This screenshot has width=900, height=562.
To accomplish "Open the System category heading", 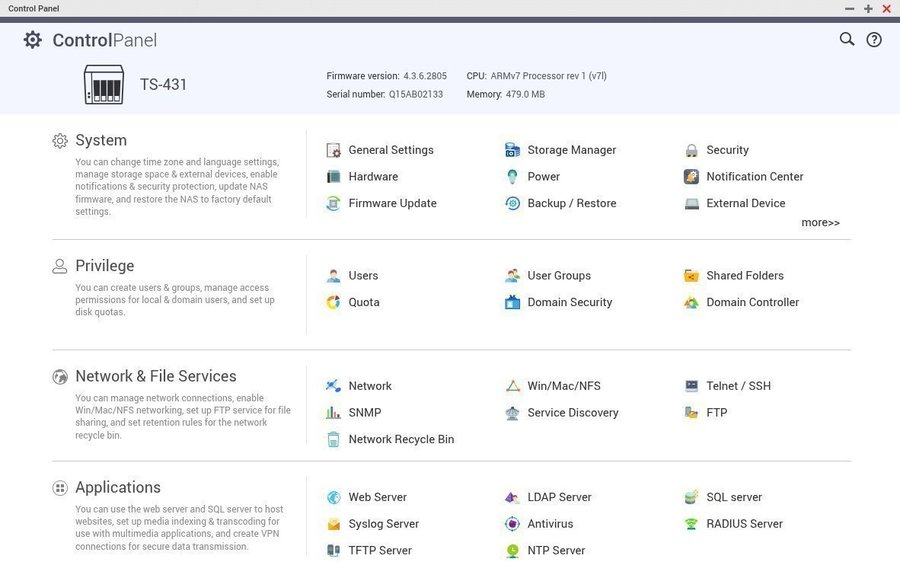I will click(x=101, y=141).
